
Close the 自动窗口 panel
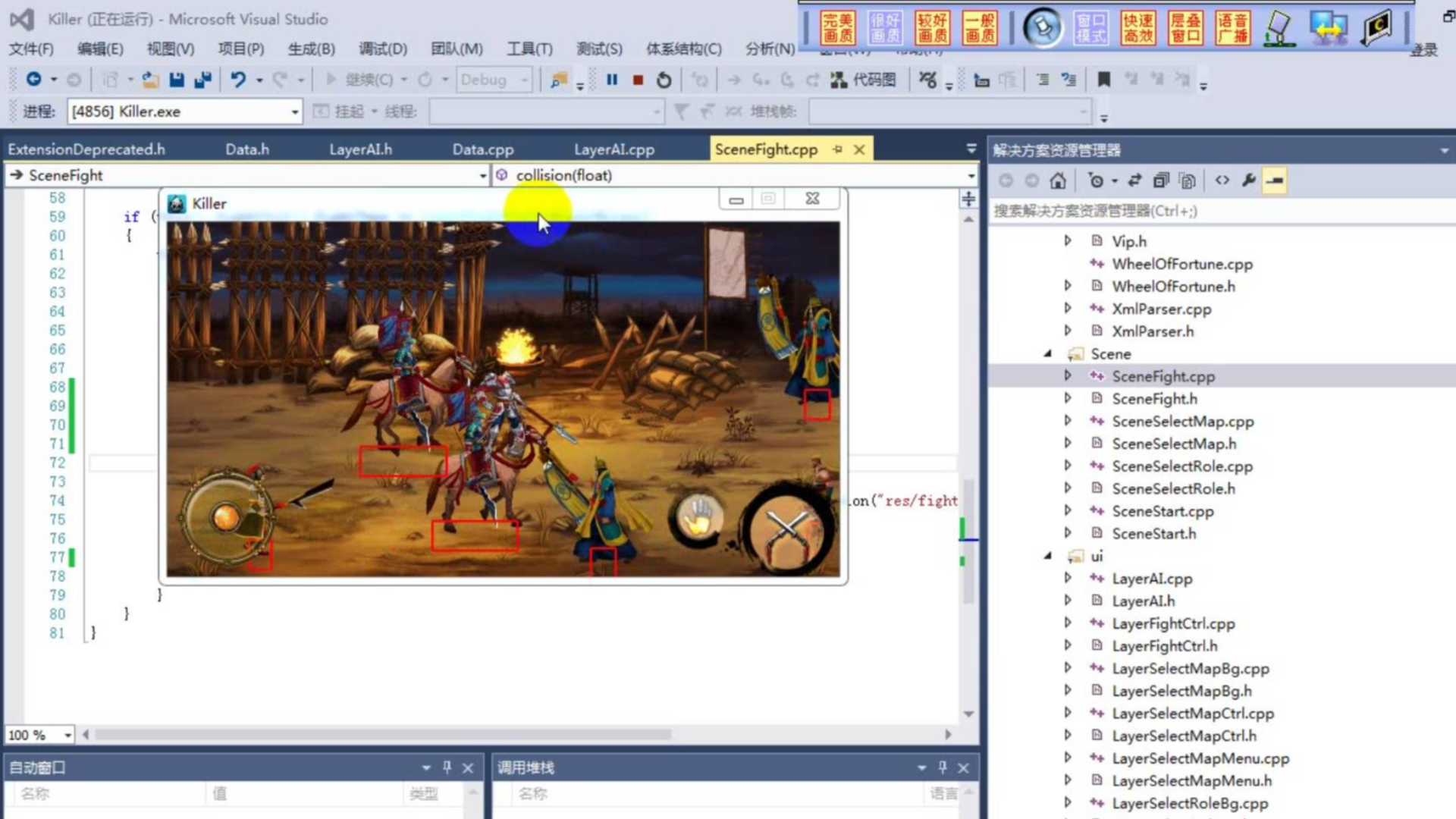[x=468, y=768]
